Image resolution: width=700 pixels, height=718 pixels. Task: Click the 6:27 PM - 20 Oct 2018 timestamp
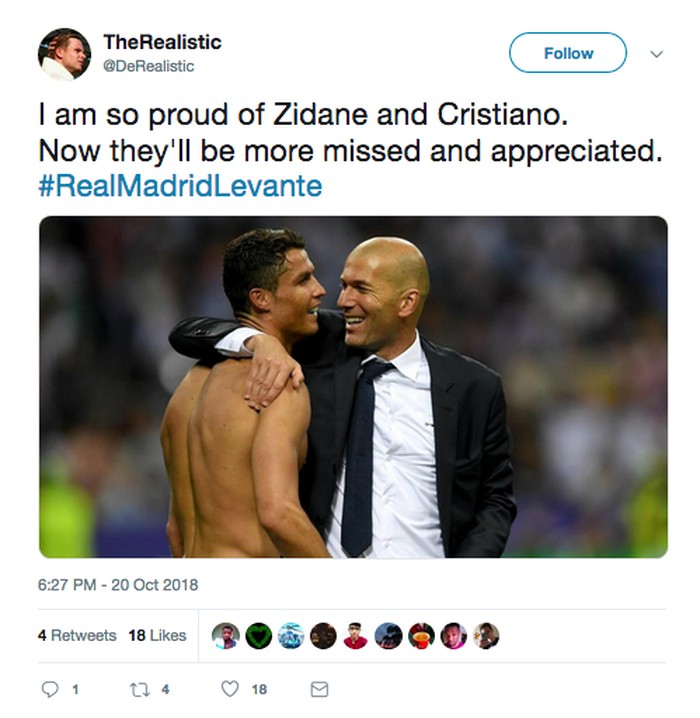(x=118, y=584)
